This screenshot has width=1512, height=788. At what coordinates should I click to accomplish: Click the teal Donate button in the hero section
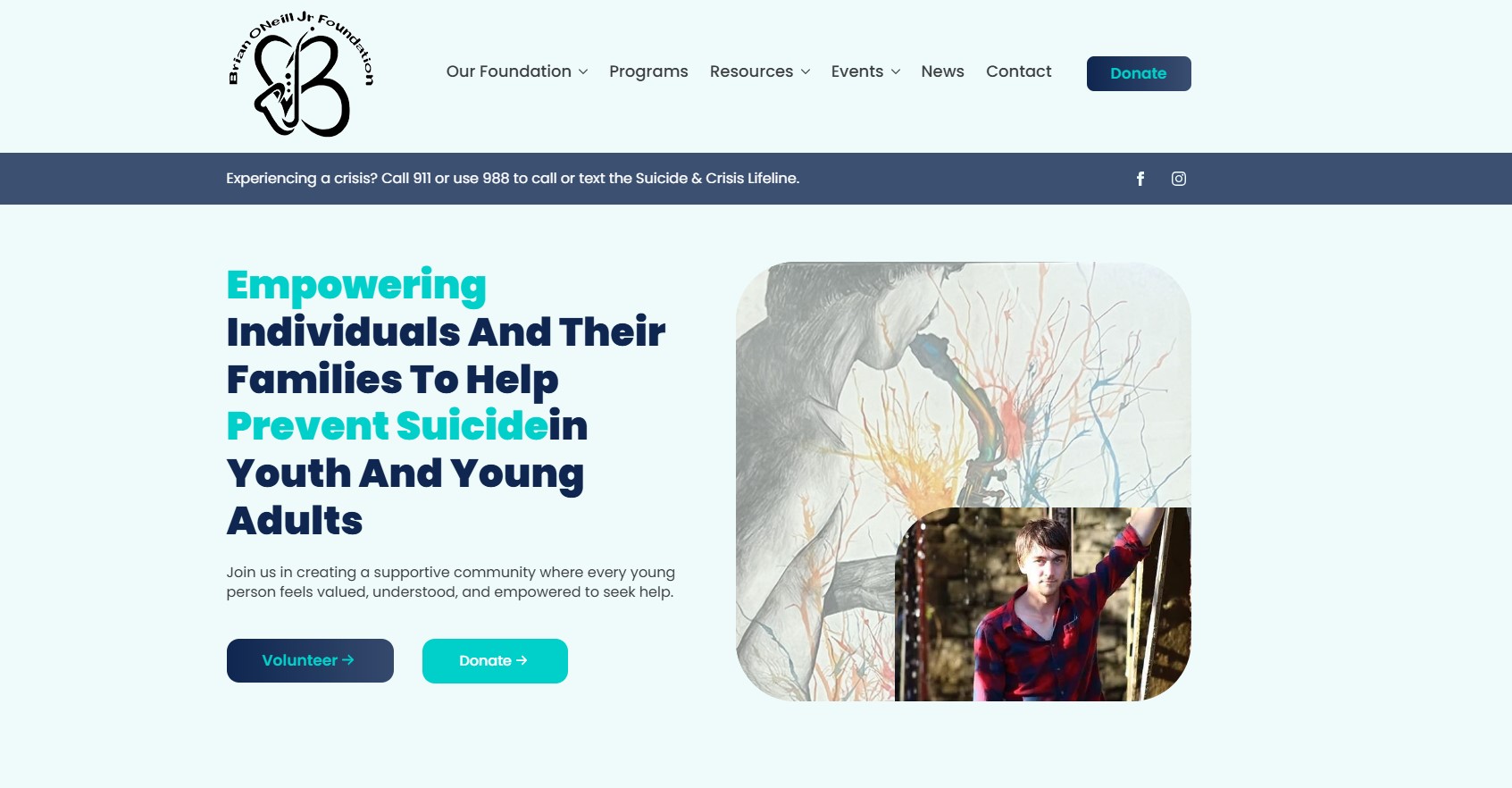(495, 661)
